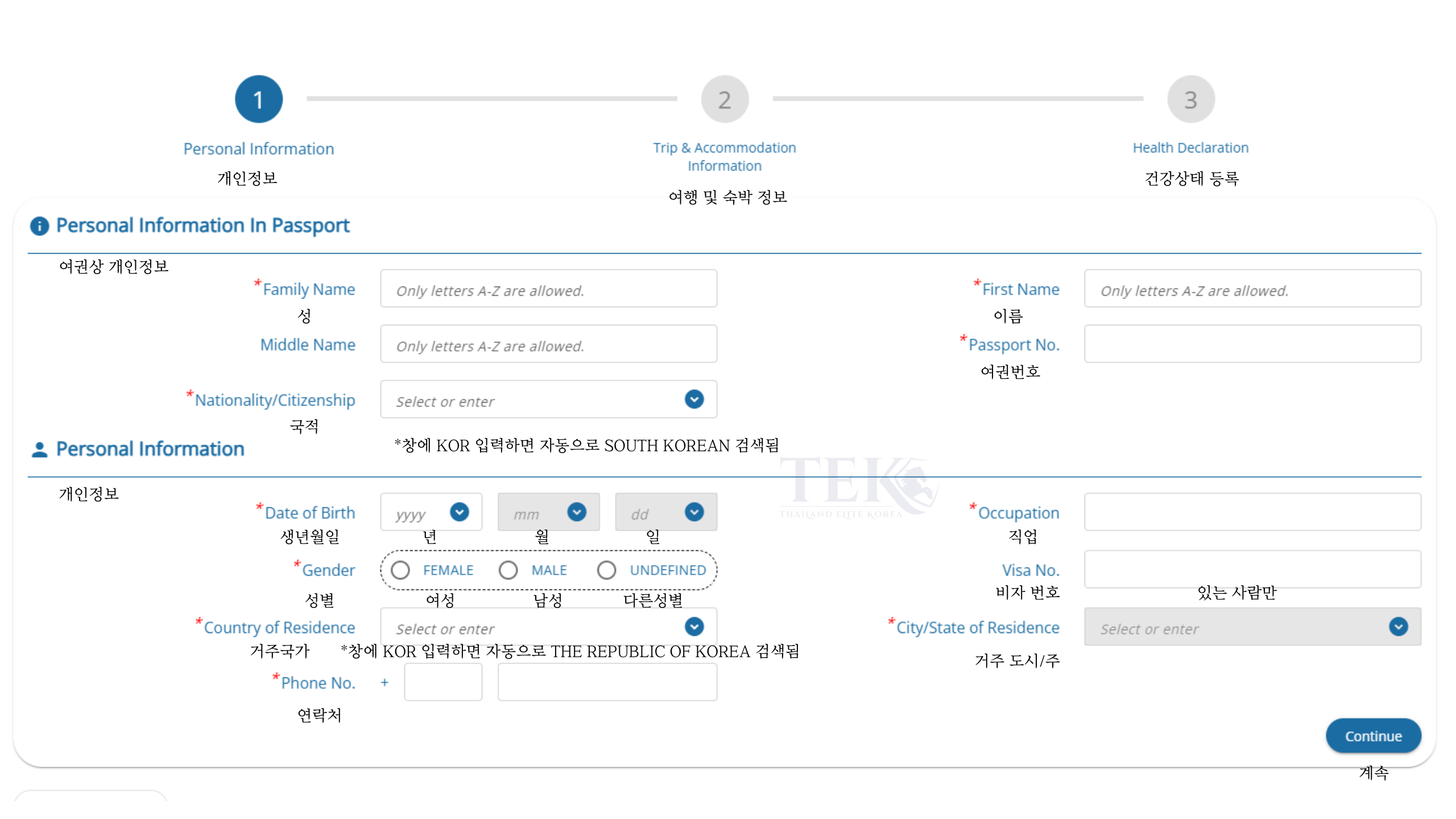Go to Trip & Accommodation Information step label

click(x=724, y=156)
